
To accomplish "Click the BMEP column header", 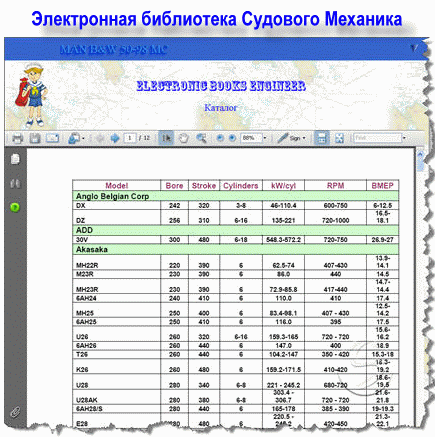I will click(382, 186).
